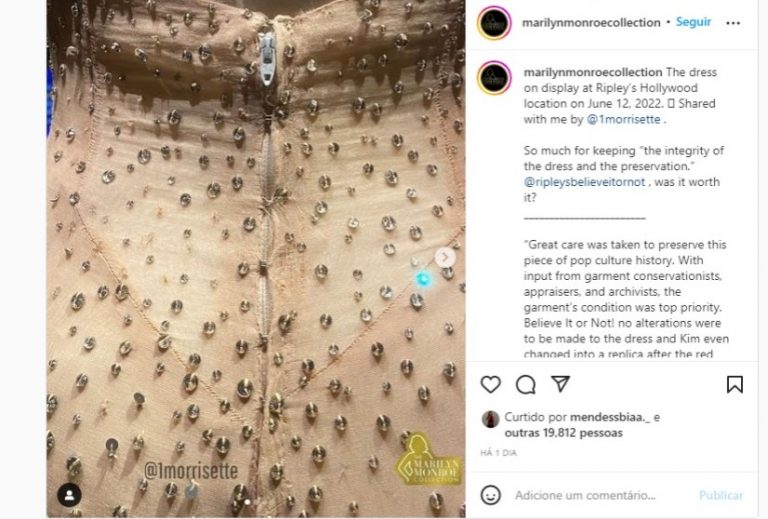Share post via the paper plane icon
Viewport: 768px width, 519px height.
click(560, 384)
